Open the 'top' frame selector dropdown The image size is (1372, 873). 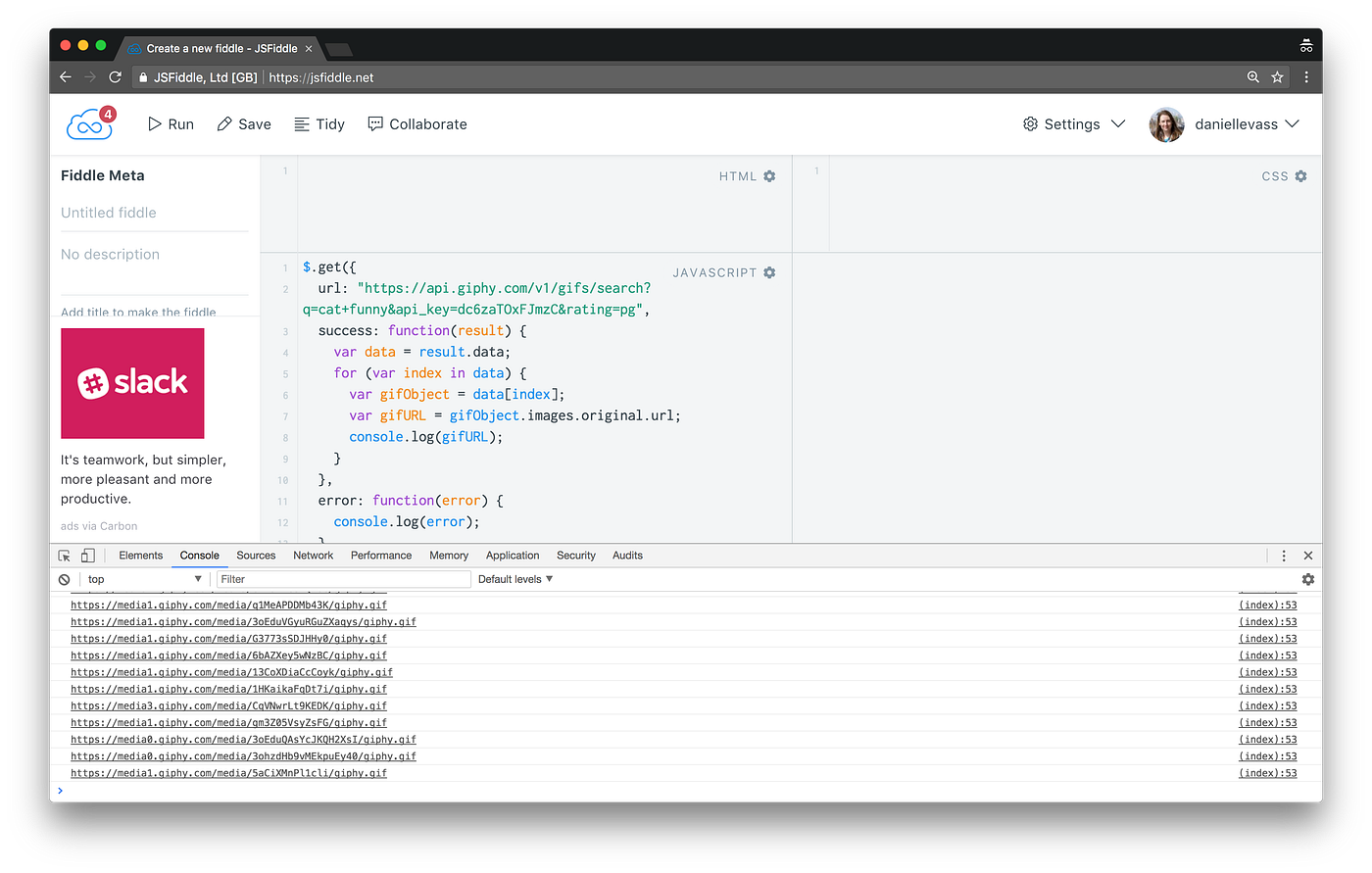(142, 578)
